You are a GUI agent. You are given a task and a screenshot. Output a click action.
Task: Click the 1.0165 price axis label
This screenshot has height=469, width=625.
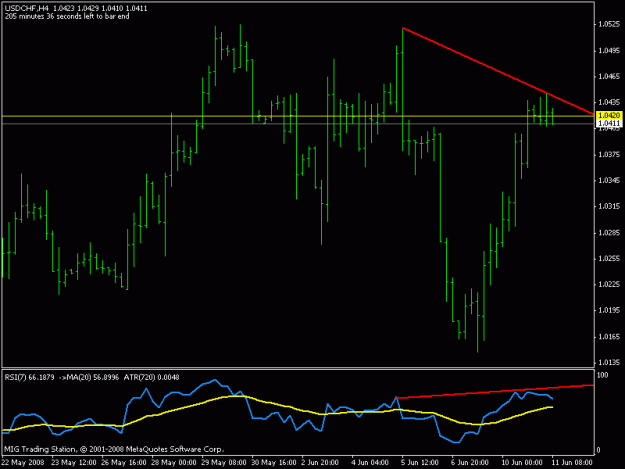609,336
